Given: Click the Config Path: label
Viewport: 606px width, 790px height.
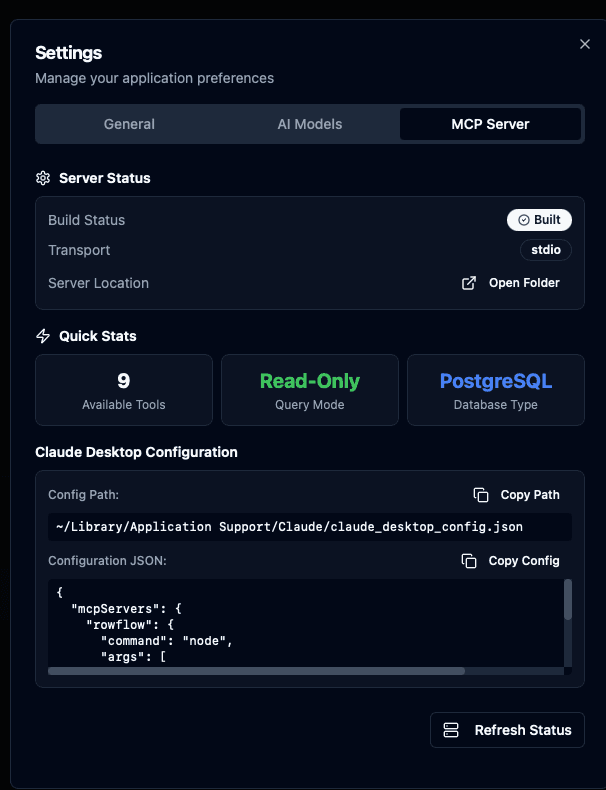Looking at the screenshot, I should click(83, 495).
